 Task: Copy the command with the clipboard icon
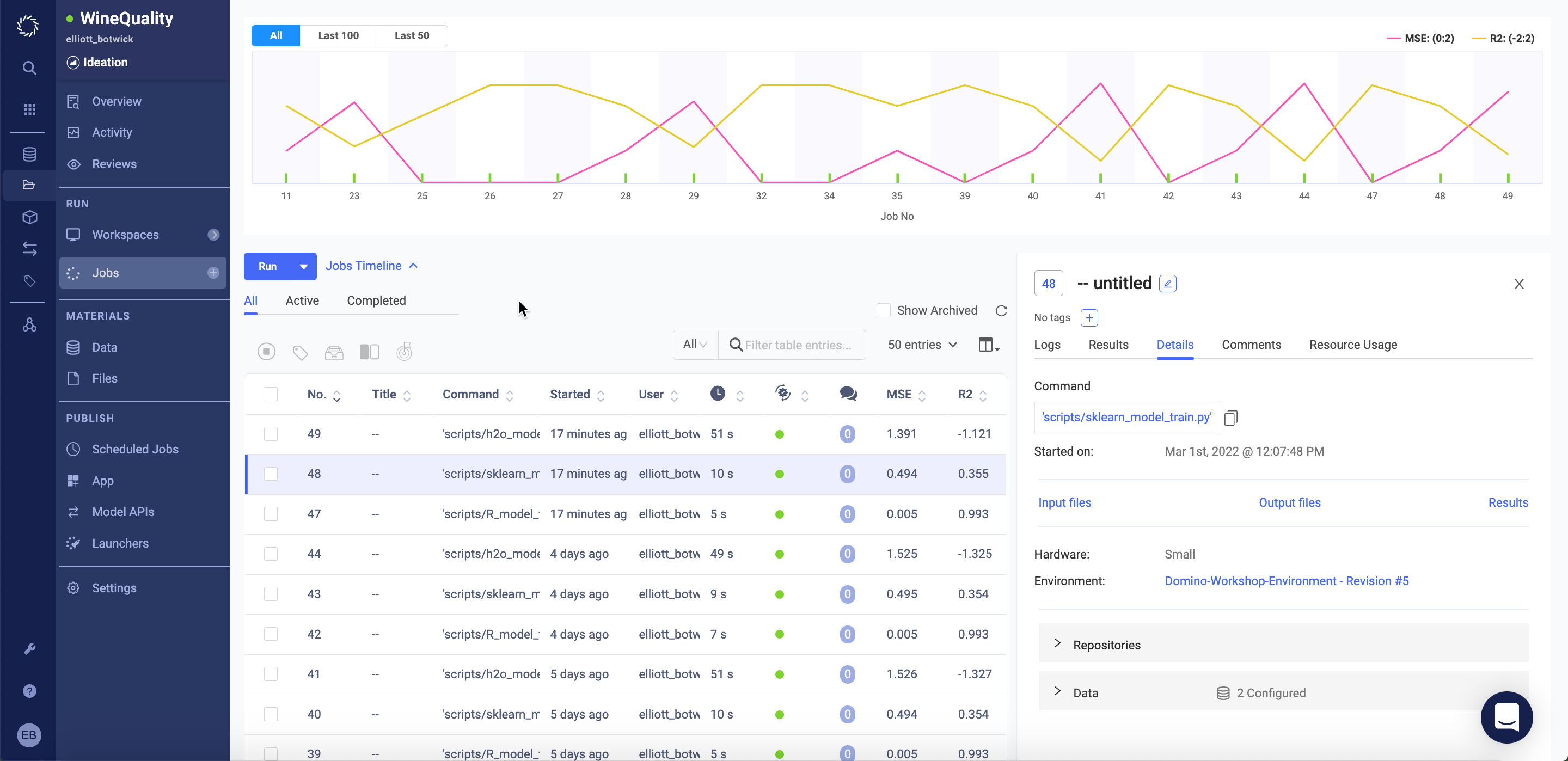[1230, 418]
